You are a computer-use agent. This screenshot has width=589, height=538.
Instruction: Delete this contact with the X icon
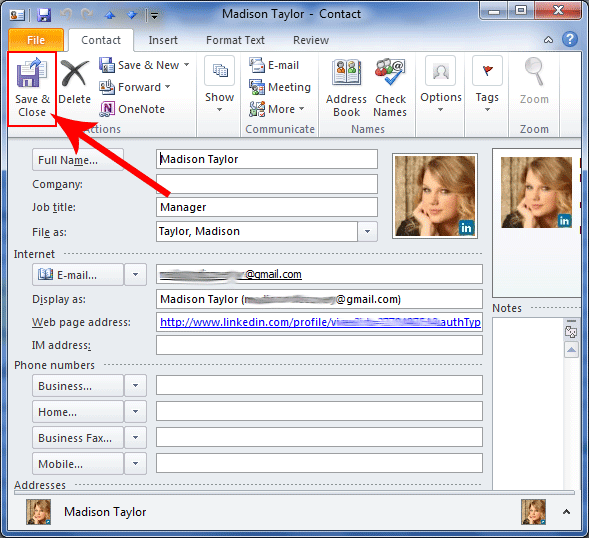tap(74, 82)
